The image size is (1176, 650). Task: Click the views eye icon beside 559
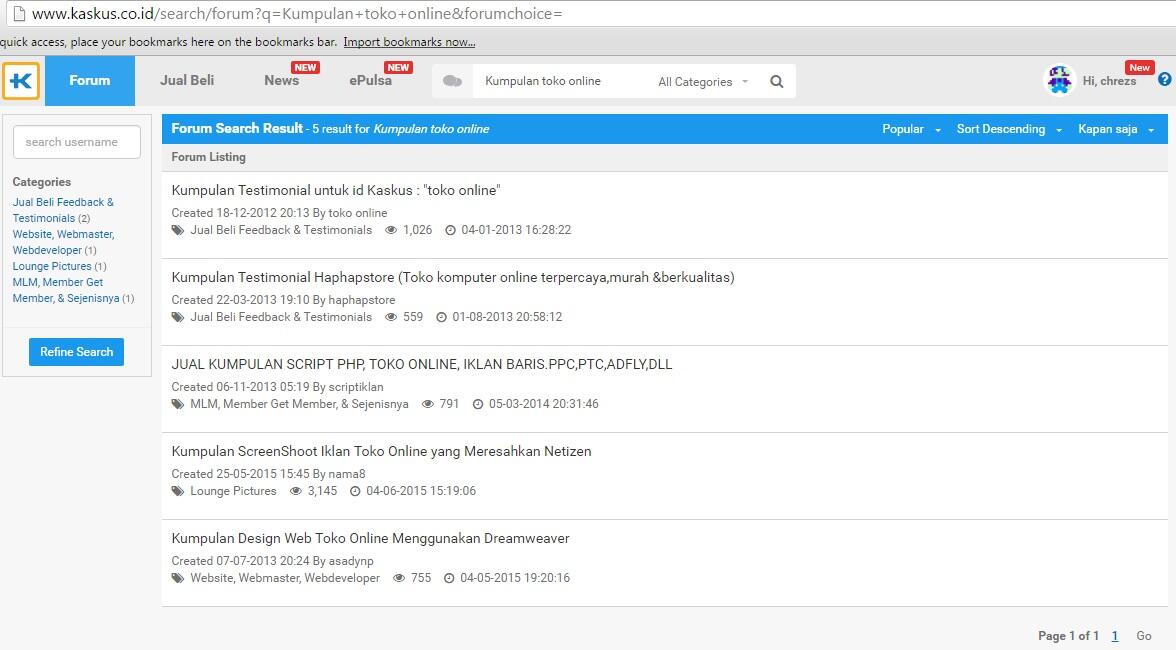[x=391, y=317]
